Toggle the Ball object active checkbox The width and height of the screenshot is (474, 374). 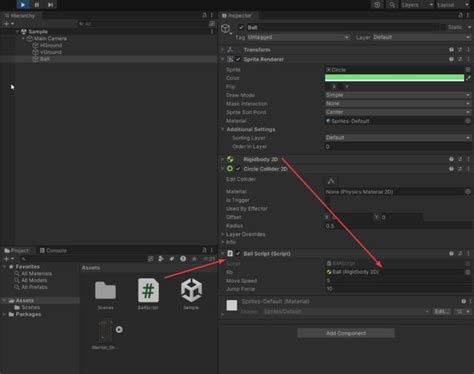tap(241, 27)
